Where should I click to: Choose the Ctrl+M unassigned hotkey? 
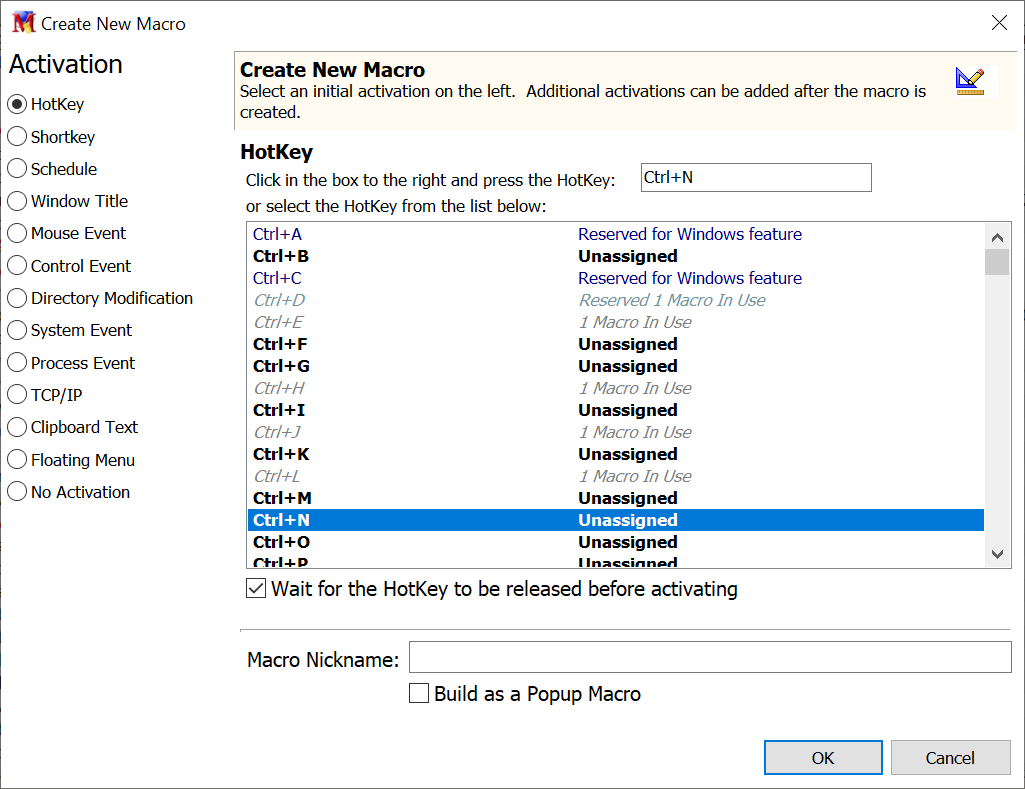[x=282, y=498]
